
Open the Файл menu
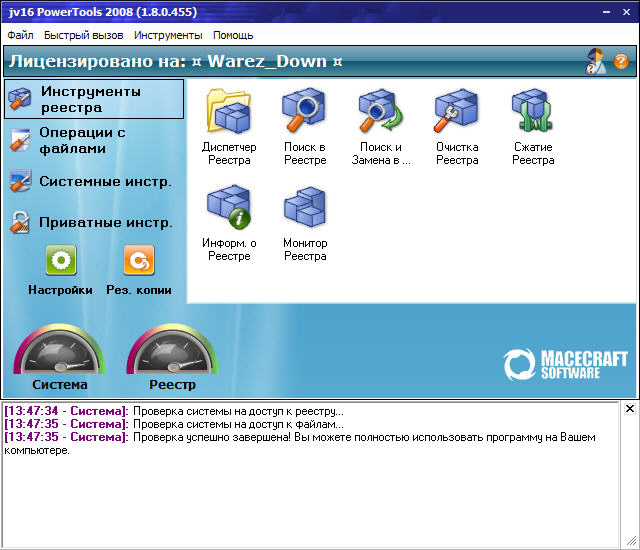pos(20,35)
